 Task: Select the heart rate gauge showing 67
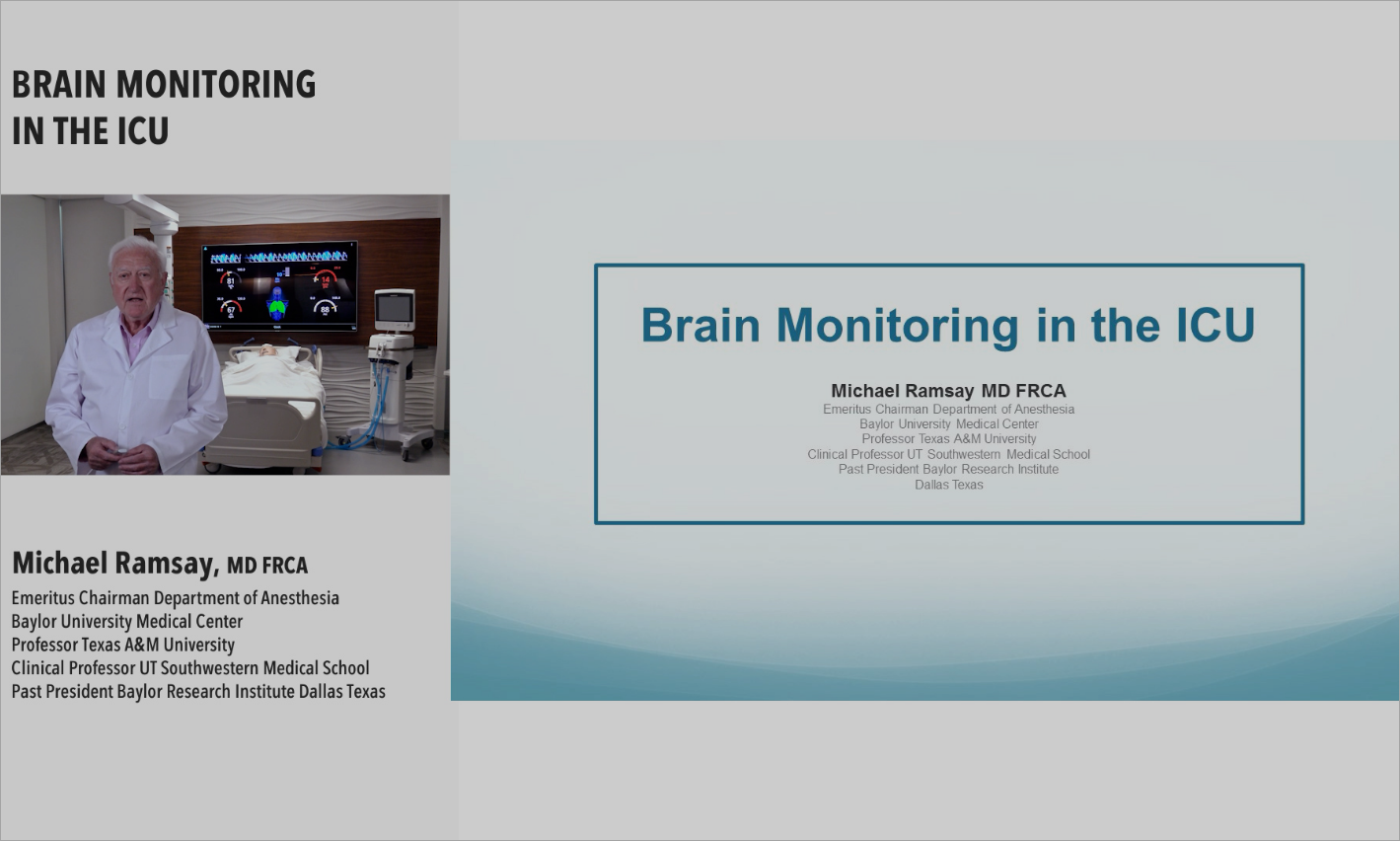[x=231, y=309]
